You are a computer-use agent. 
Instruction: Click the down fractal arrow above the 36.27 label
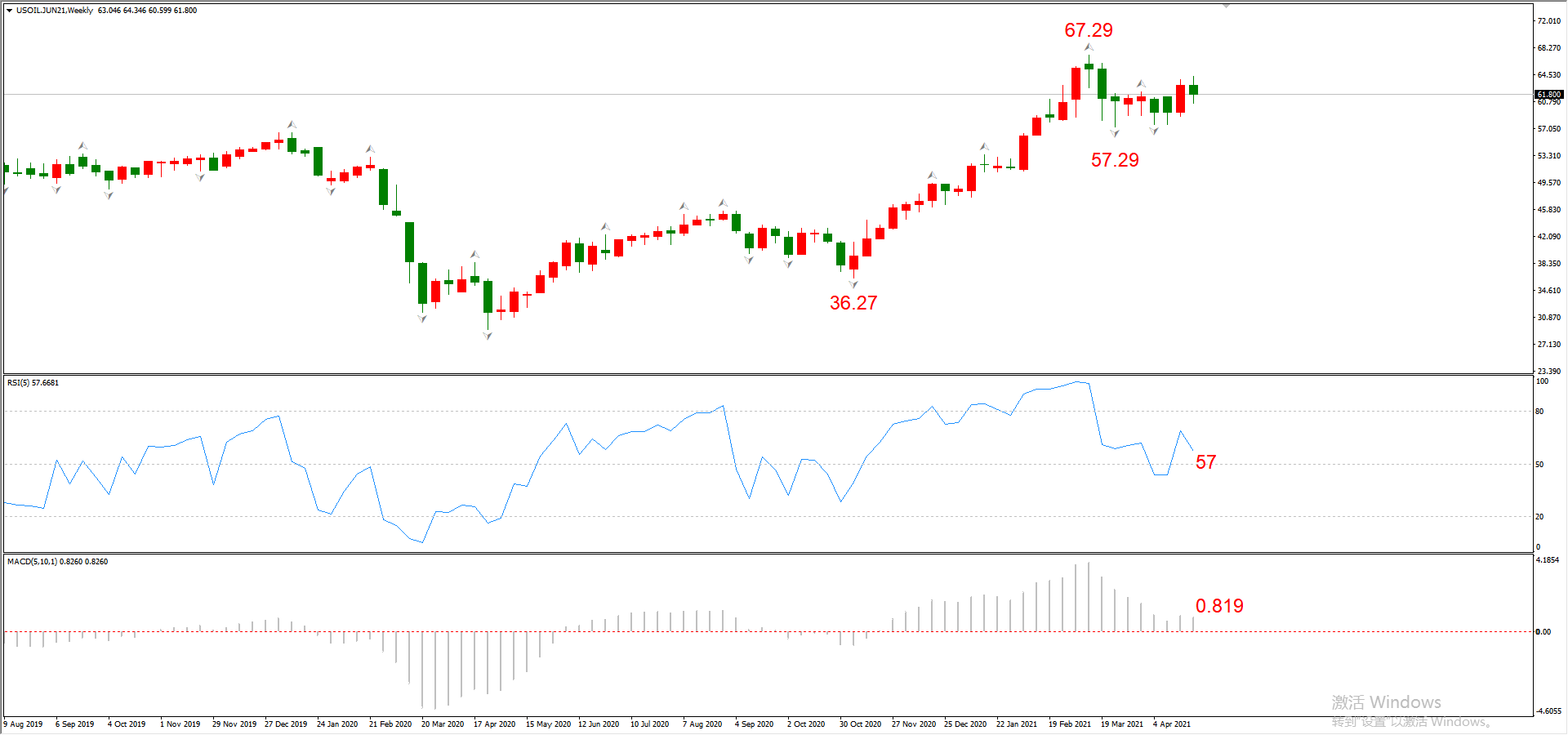pyautogui.click(x=853, y=284)
